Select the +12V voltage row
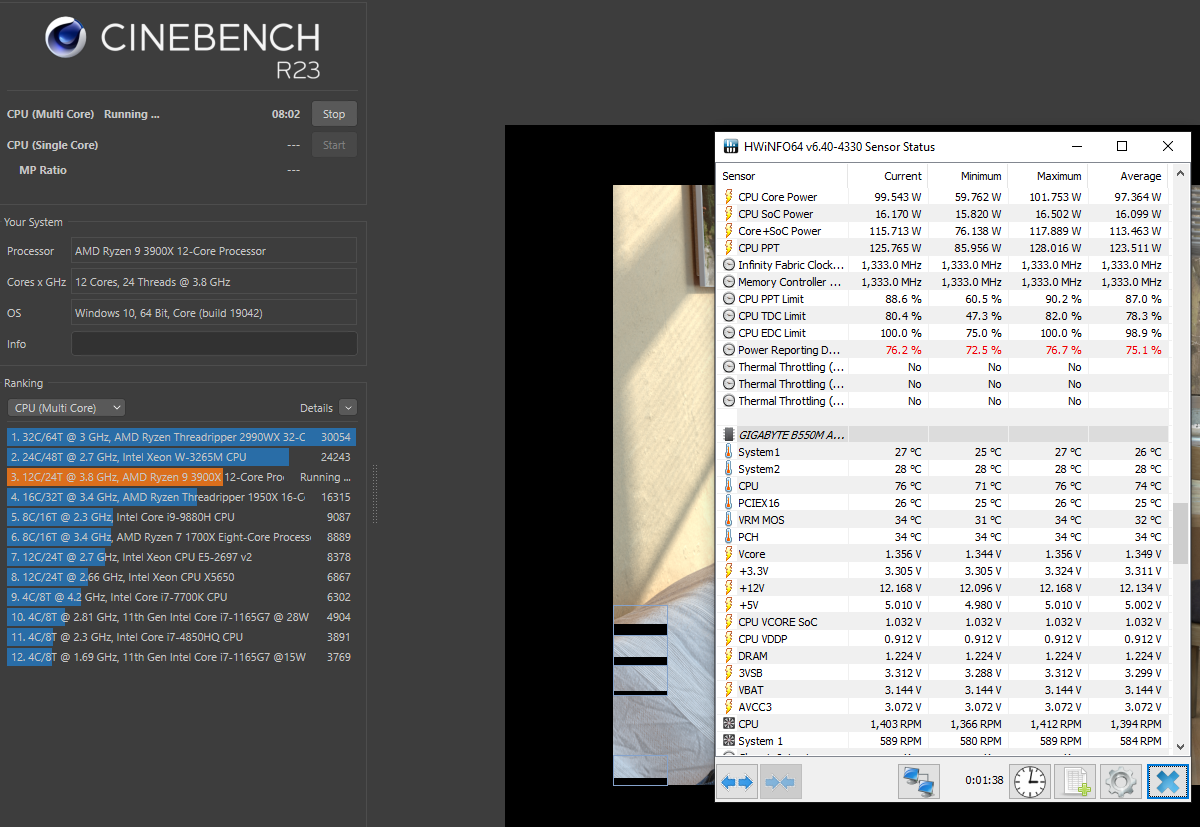This screenshot has height=827, width=1200. (x=943, y=588)
